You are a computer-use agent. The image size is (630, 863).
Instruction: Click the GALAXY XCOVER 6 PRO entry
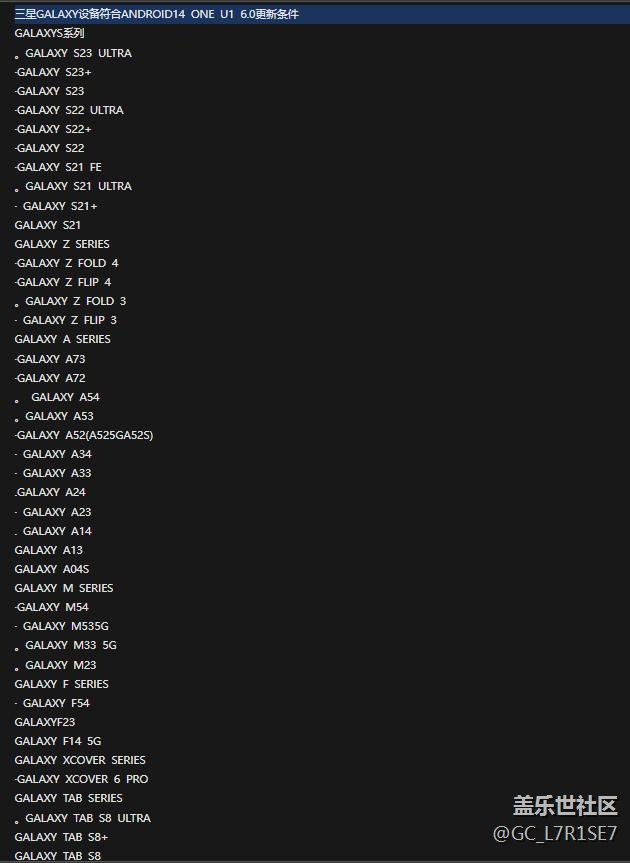tap(82, 779)
